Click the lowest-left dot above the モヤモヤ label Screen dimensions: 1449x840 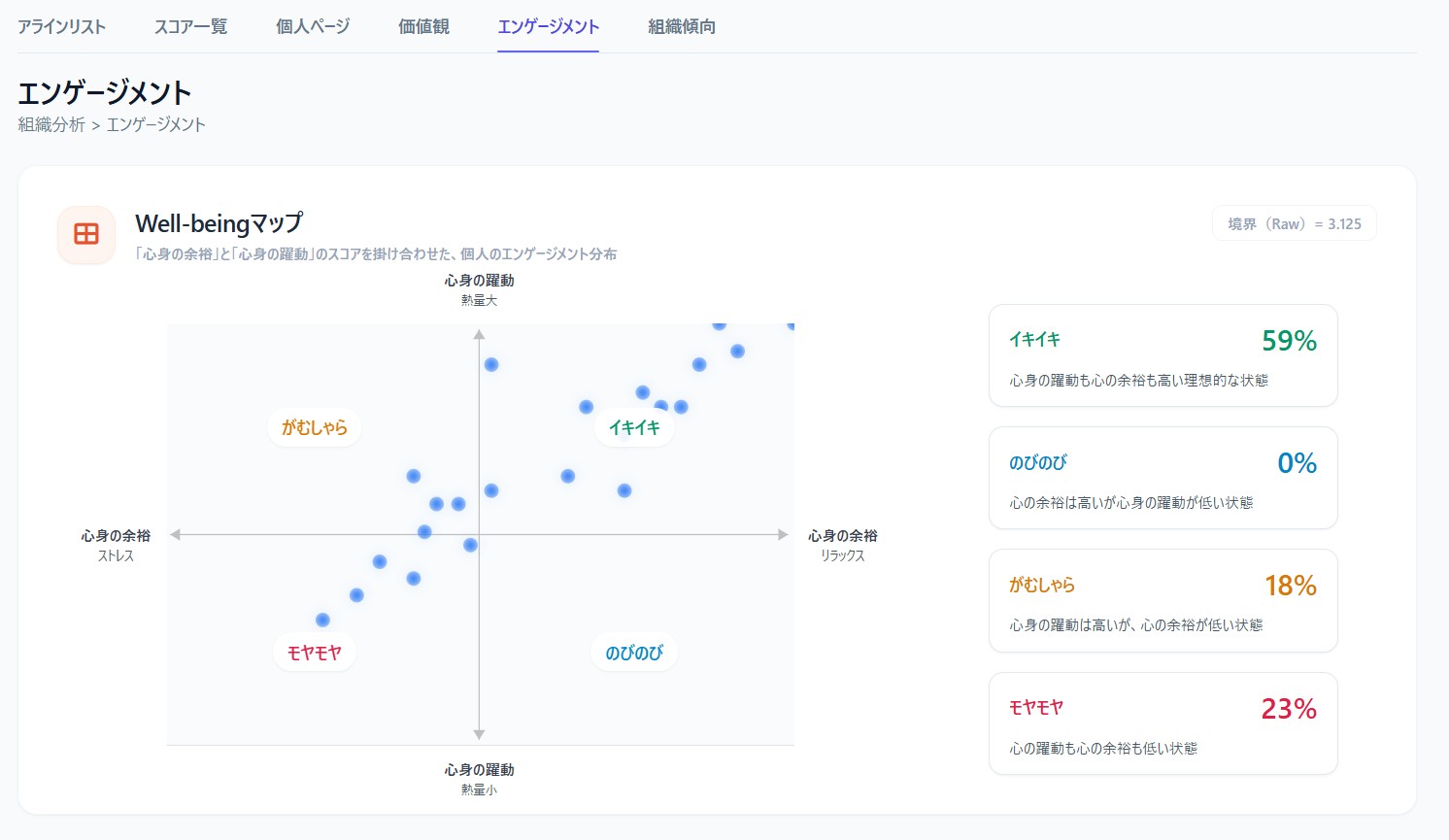[x=322, y=620]
